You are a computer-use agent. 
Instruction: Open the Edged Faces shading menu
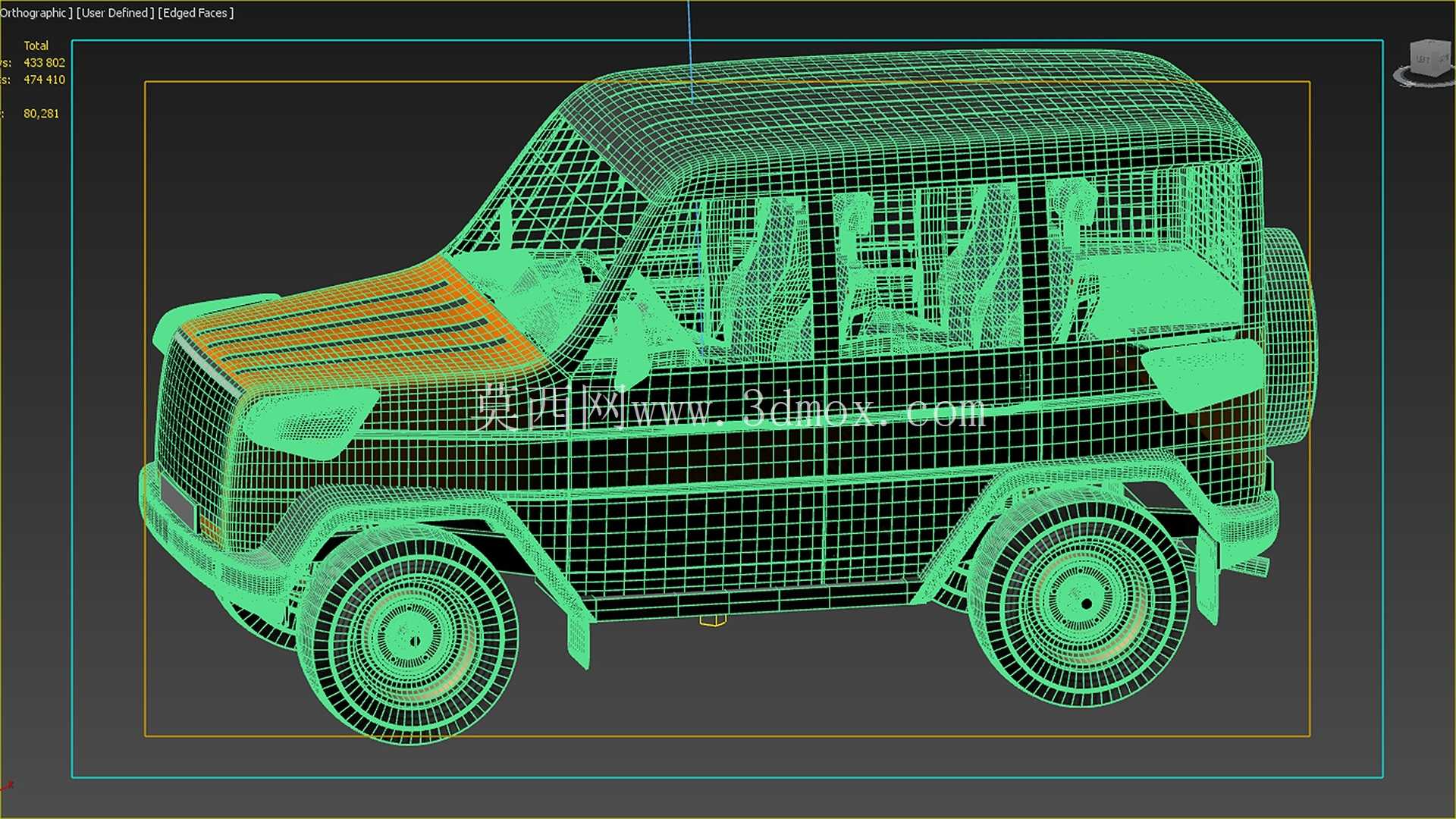pos(196,13)
